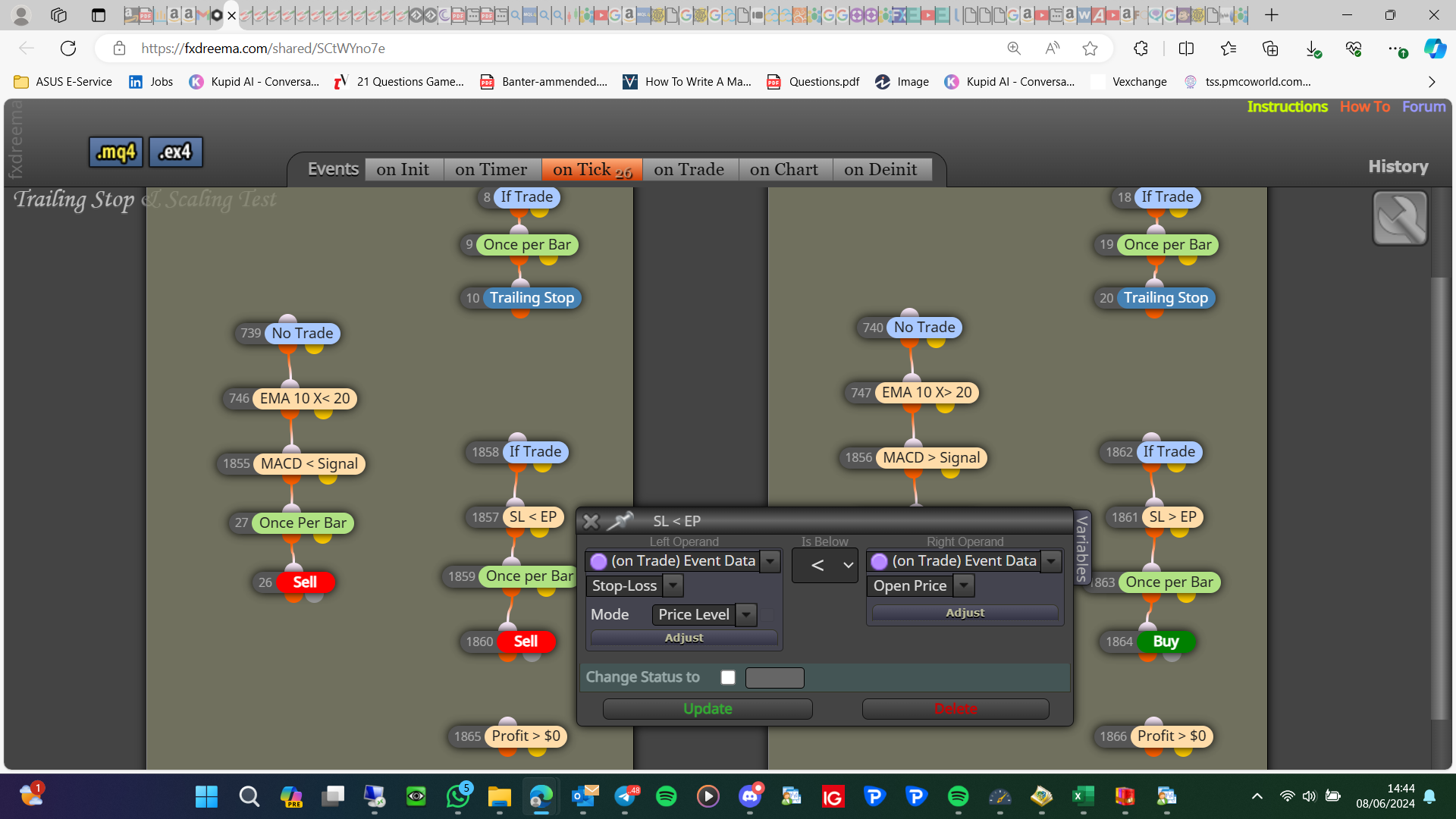Expand Right Operand Event Data dropdown

click(x=1051, y=561)
